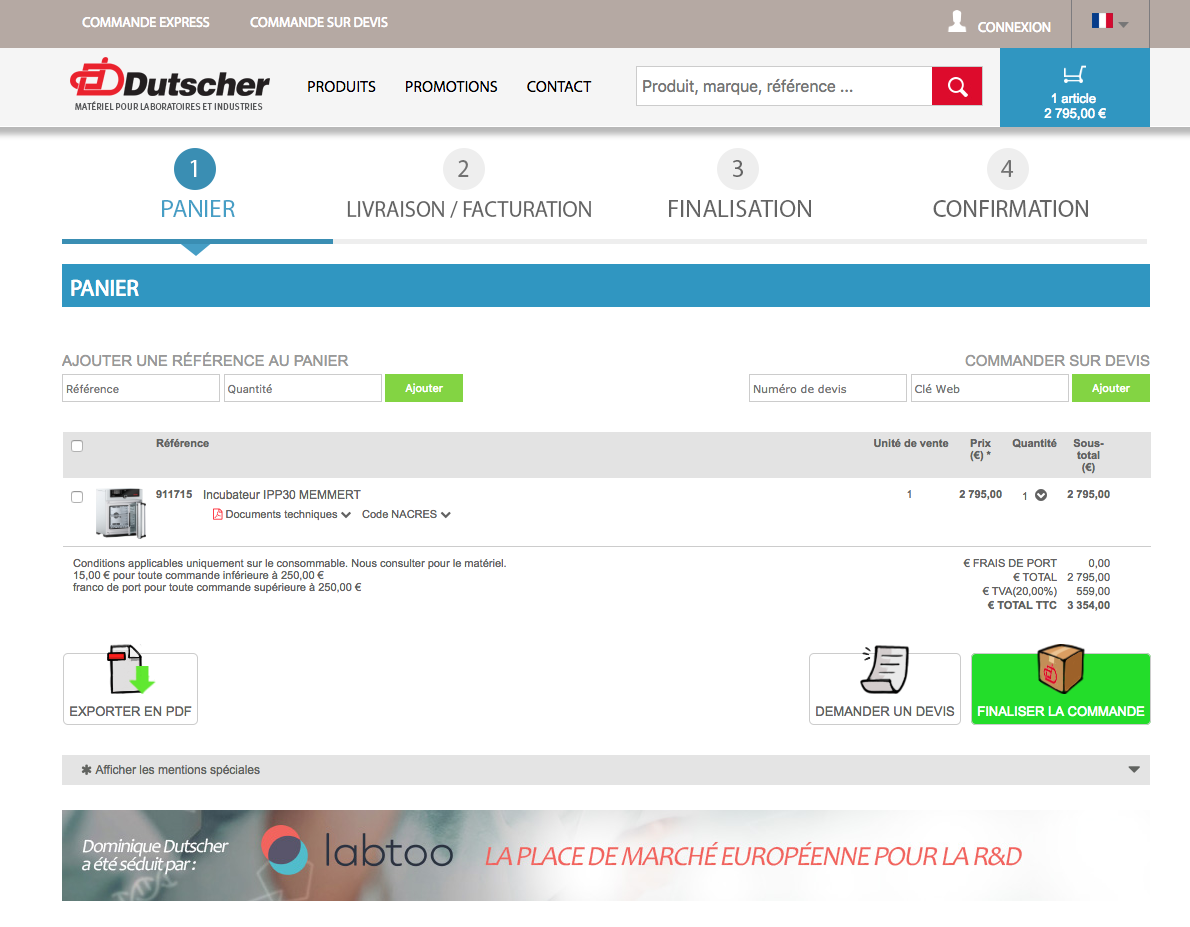
Task: Open the Produits menu
Action: [x=342, y=87]
